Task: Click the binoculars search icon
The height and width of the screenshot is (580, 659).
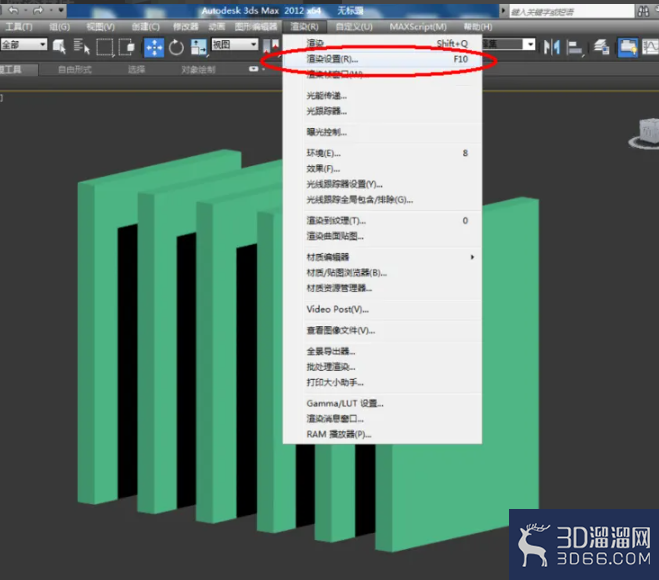Action: click(643, 11)
